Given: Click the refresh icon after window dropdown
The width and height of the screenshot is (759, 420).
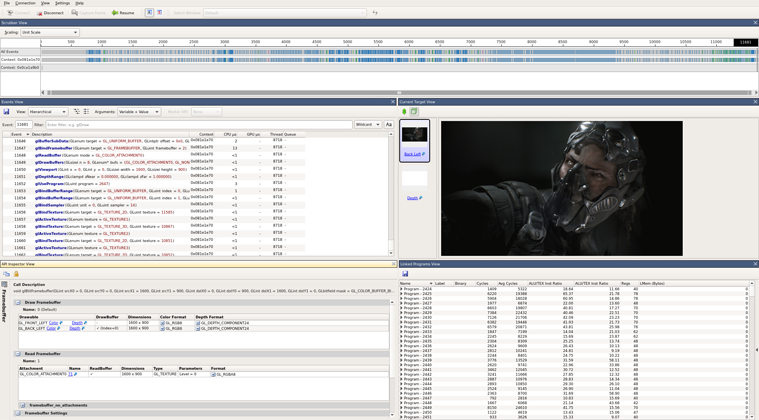Looking at the screenshot, I should tap(375, 13).
